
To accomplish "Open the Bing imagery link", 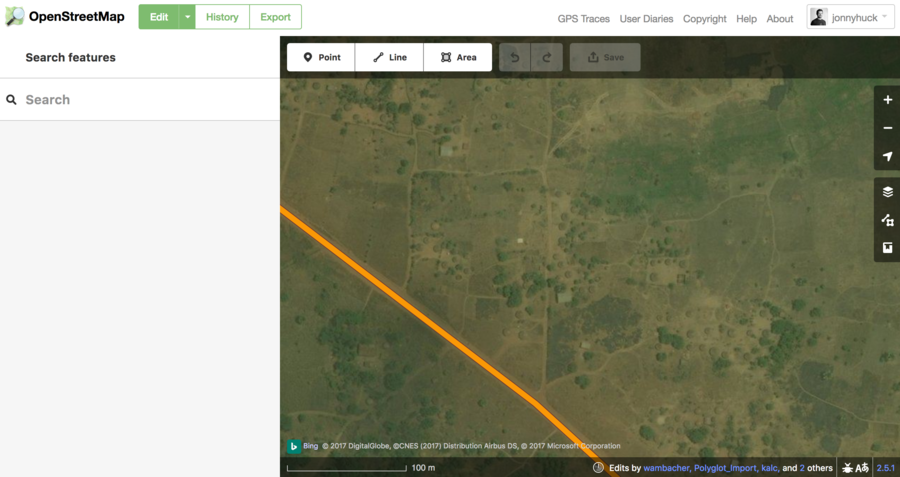I will (311, 446).
